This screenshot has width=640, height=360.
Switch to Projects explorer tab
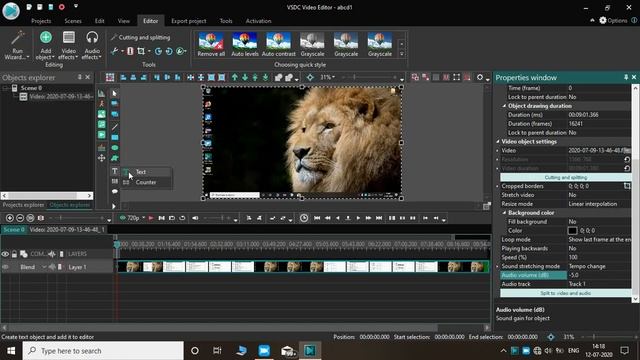(x=23, y=205)
